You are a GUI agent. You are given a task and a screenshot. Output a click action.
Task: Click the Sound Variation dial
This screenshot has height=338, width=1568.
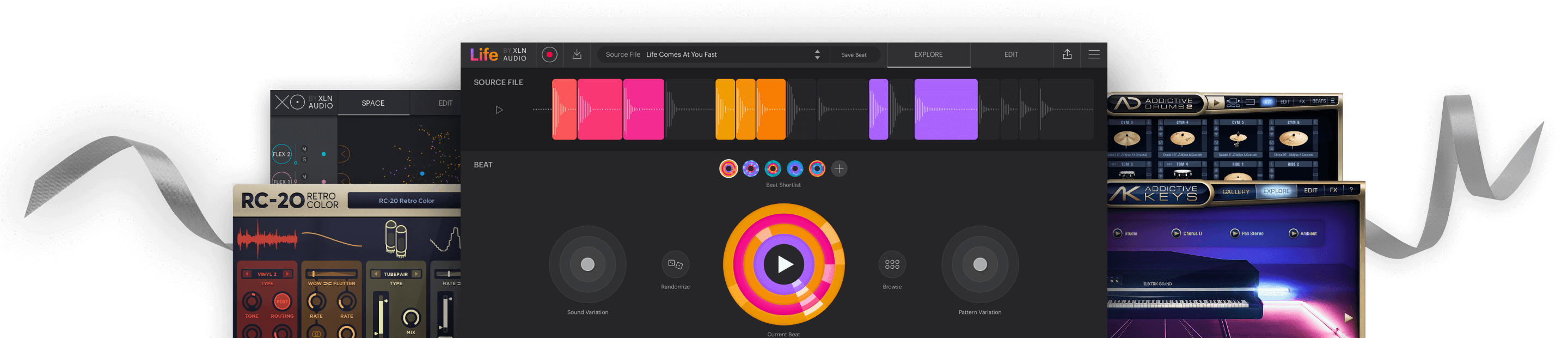(x=587, y=264)
